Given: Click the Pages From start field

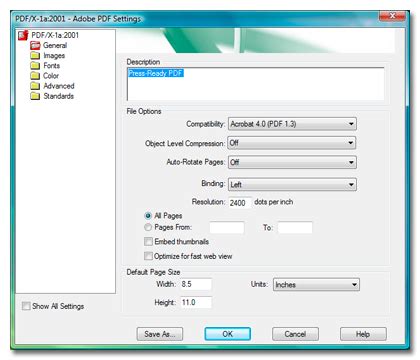Looking at the screenshot, I should (x=227, y=228).
